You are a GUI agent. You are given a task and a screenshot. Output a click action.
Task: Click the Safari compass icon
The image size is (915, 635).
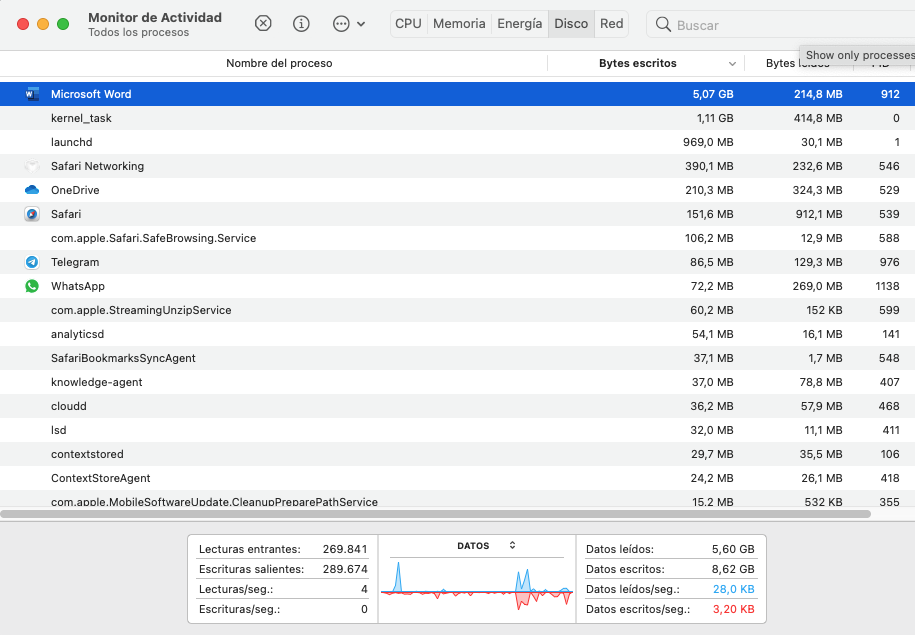(x=32, y=214)
